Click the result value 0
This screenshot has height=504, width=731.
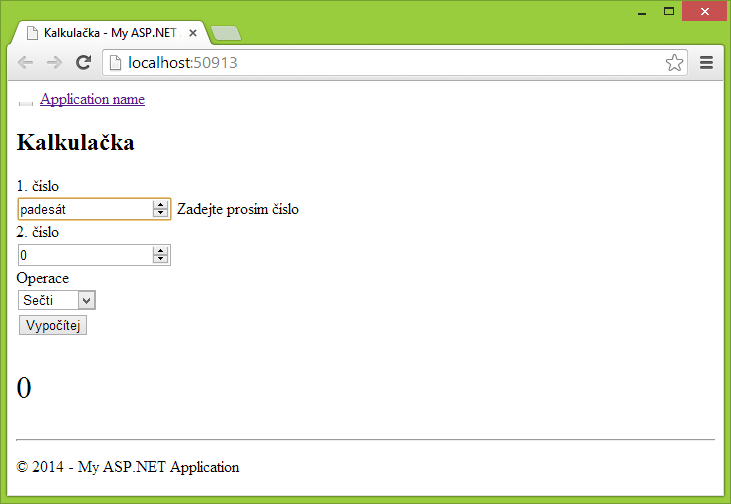click(x=24, y=388)
